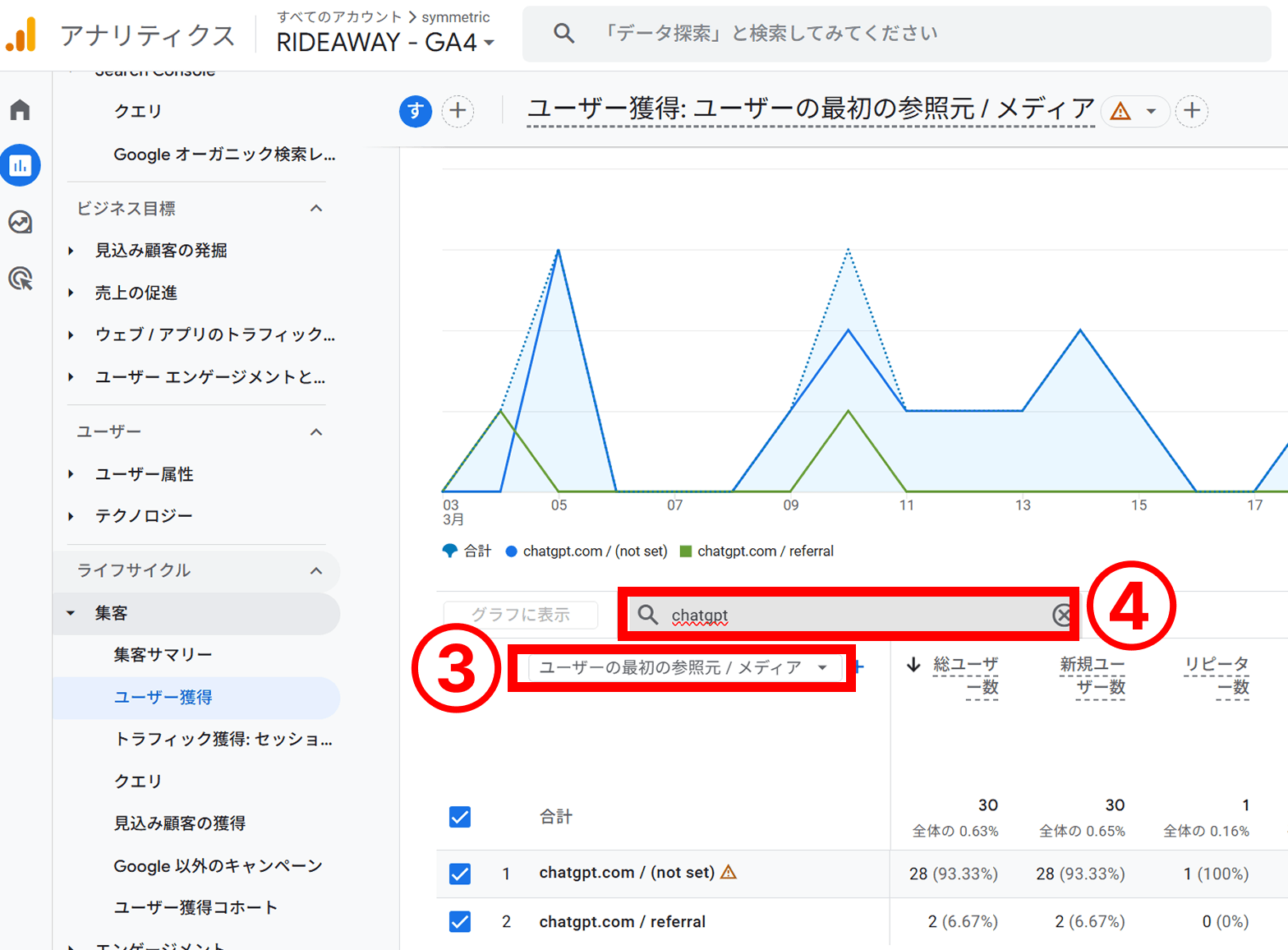This screenshot has width=1288, height=950.
Task: Collapse the ライフサイクル section
Action: [316, 570]
